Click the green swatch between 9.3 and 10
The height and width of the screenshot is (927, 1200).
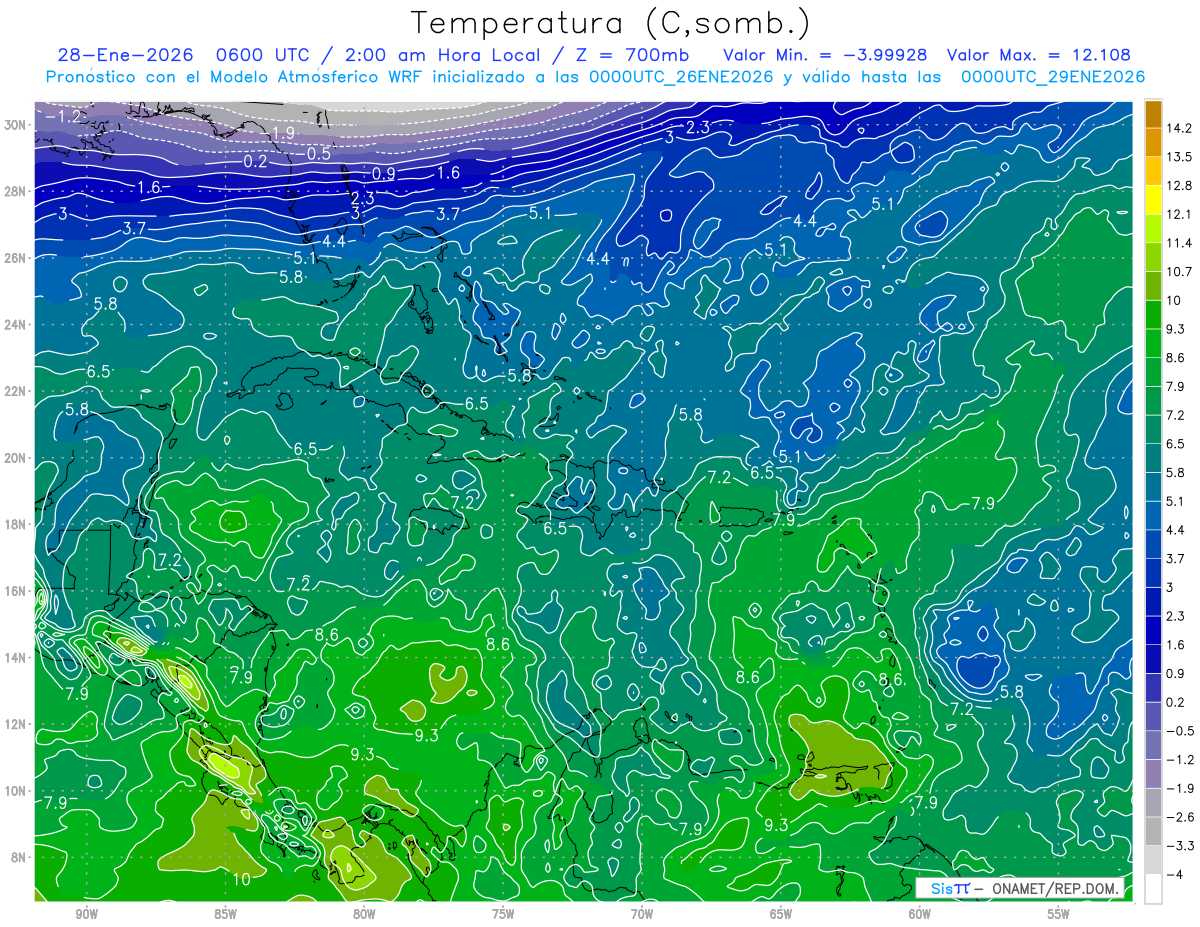click(1153, 314)
